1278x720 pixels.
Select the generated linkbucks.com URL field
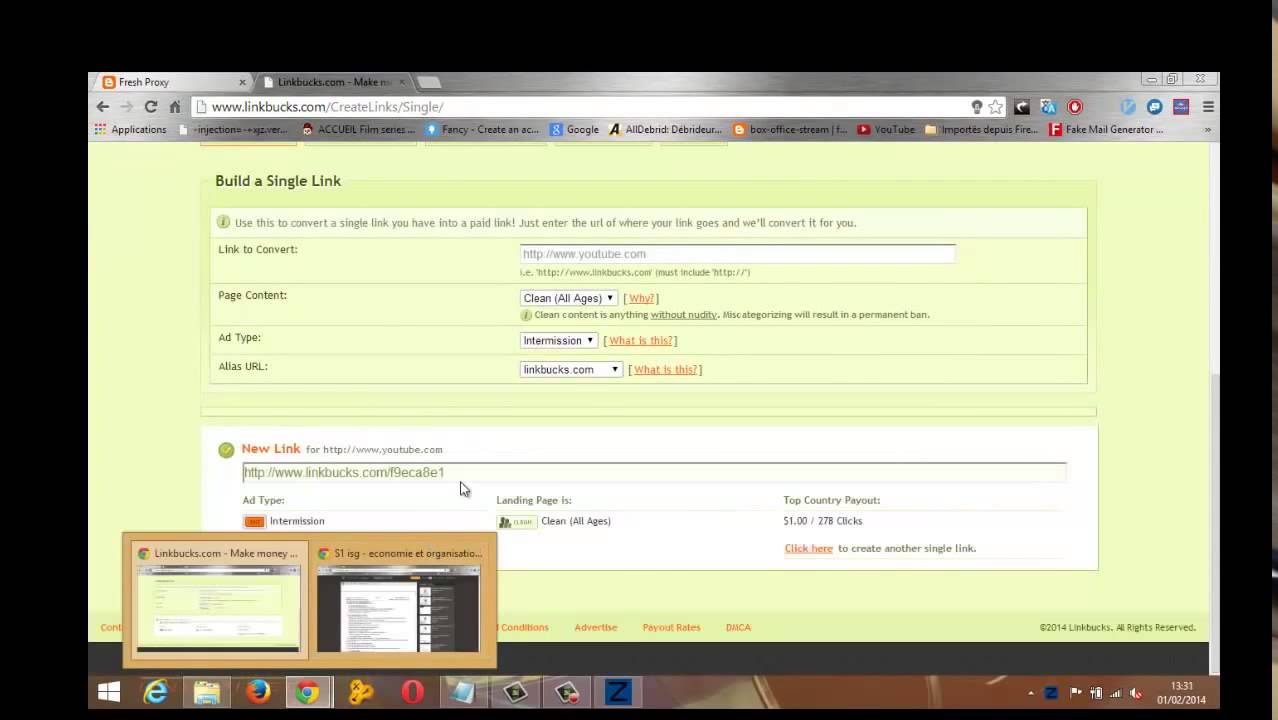click(654, 472)
